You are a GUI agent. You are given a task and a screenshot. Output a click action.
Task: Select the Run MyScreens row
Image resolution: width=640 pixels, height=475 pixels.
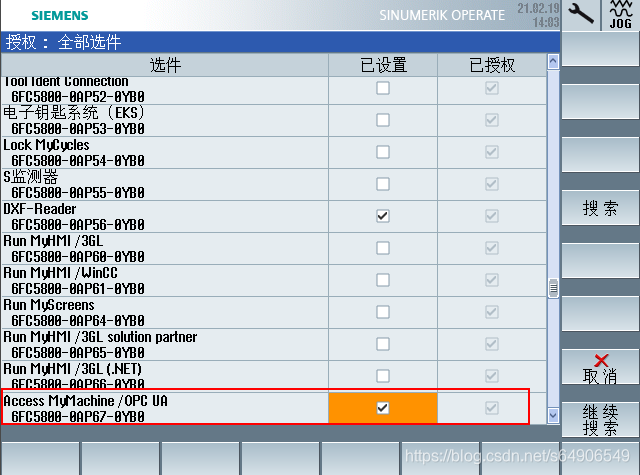pyautogui.click(x=274, y=312)
